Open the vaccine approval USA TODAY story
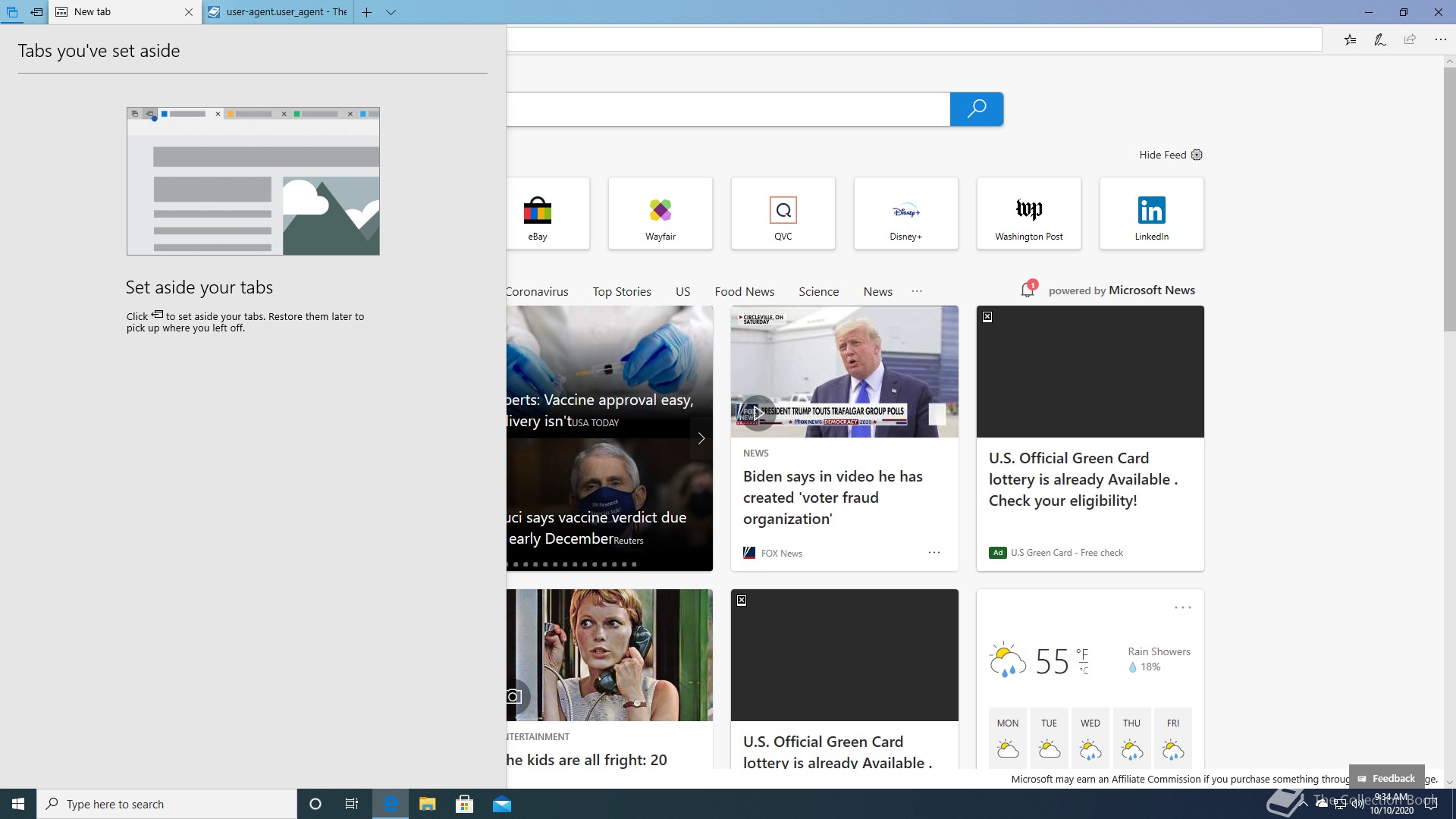Viewport: 1456px width, 819px height. pos(600,410)
